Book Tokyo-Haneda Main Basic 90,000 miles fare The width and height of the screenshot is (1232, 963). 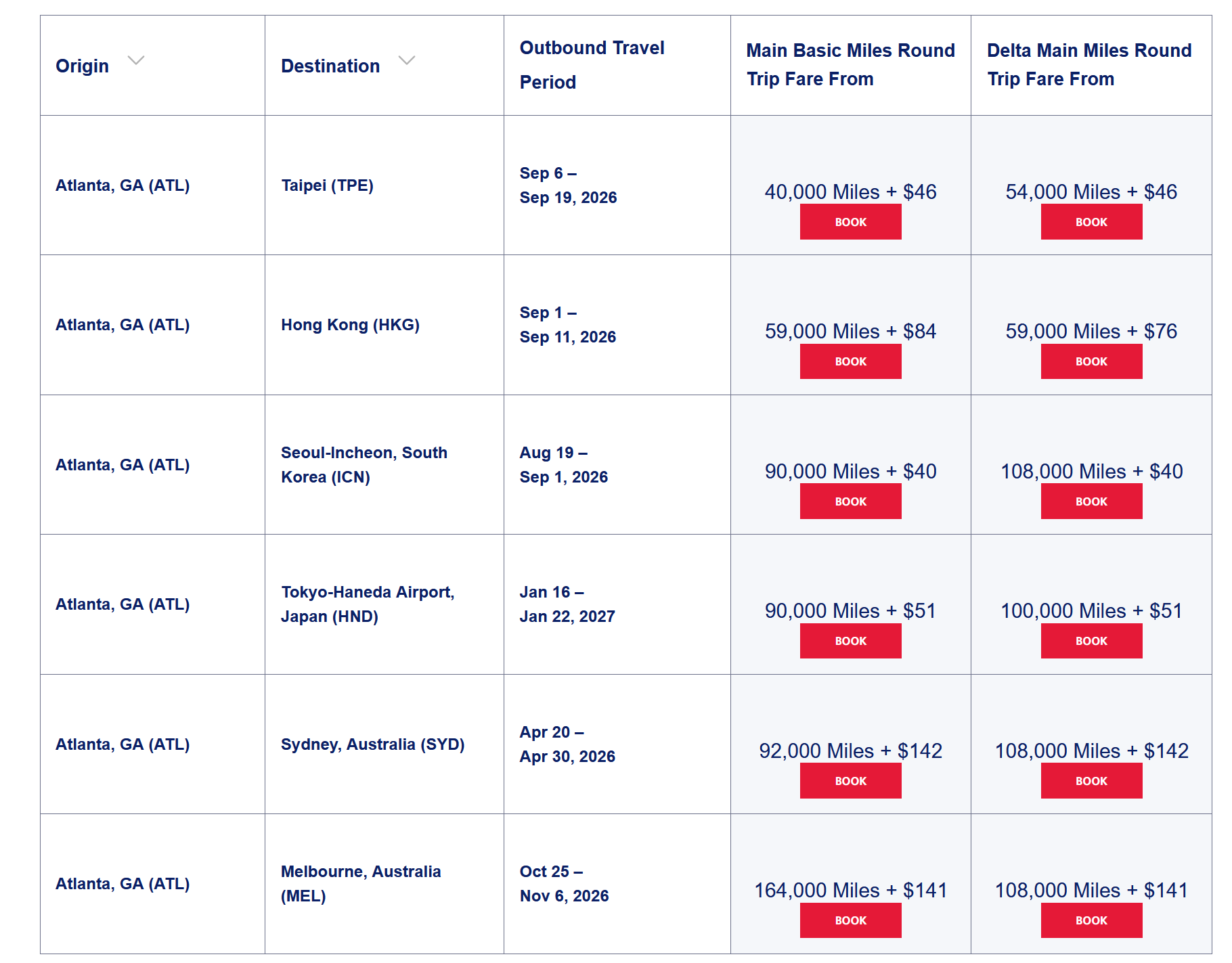coord(850,641)
